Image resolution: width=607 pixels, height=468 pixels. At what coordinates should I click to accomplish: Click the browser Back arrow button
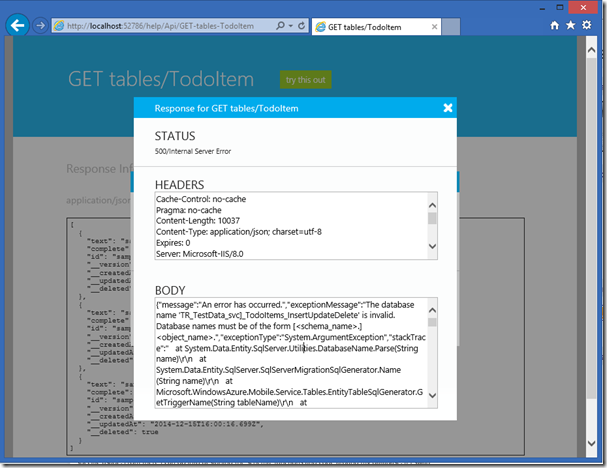click(x=17, y=25)
